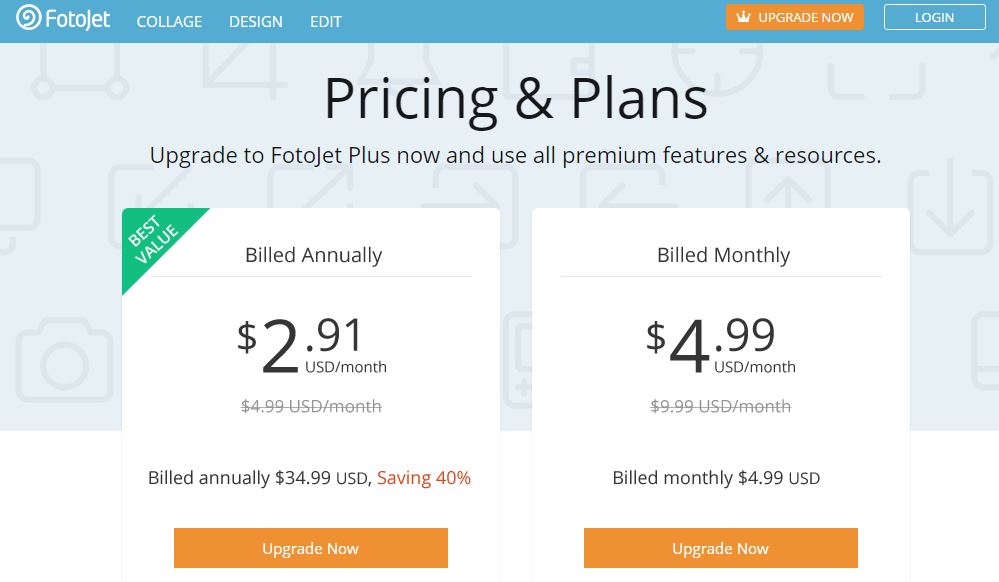Click the LOGIN button
This screenshot has width=999, height=582.
[935, 17]
